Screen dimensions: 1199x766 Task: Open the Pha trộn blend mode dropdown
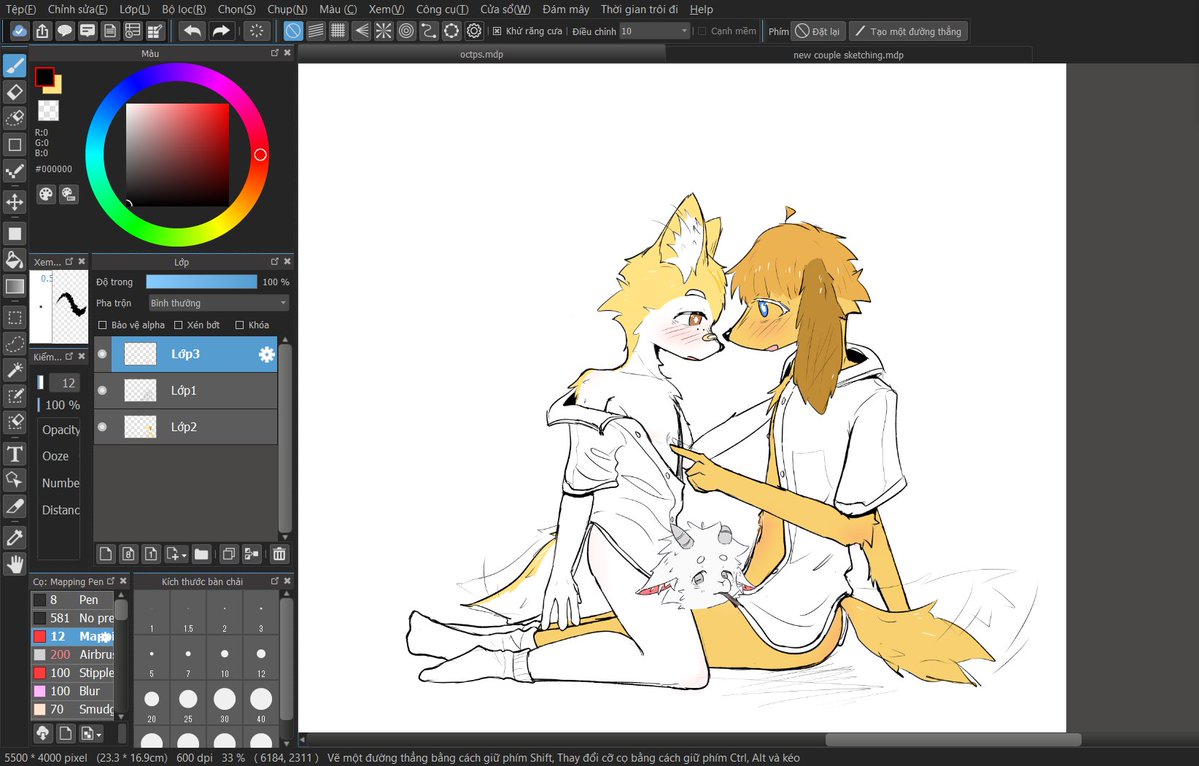coord(219,303)
